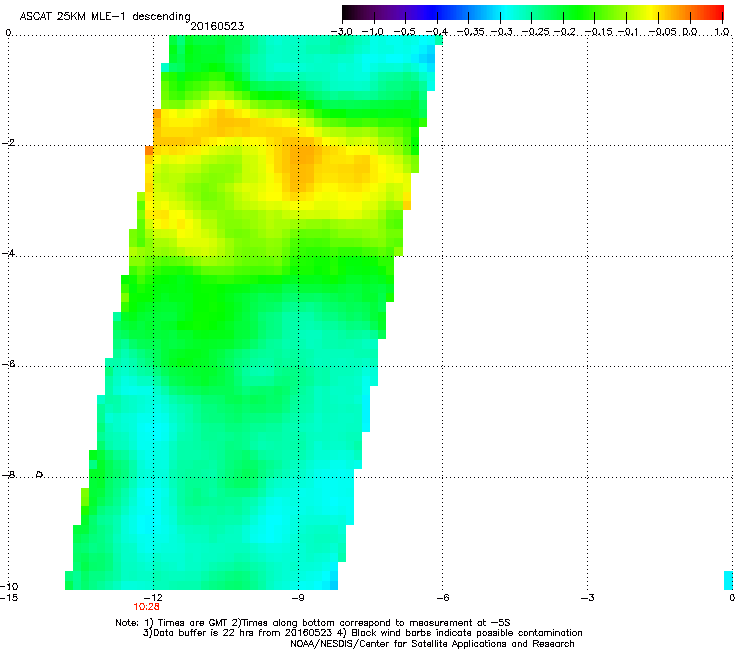Click the red timestamp "10:28"

pos(146,607)
